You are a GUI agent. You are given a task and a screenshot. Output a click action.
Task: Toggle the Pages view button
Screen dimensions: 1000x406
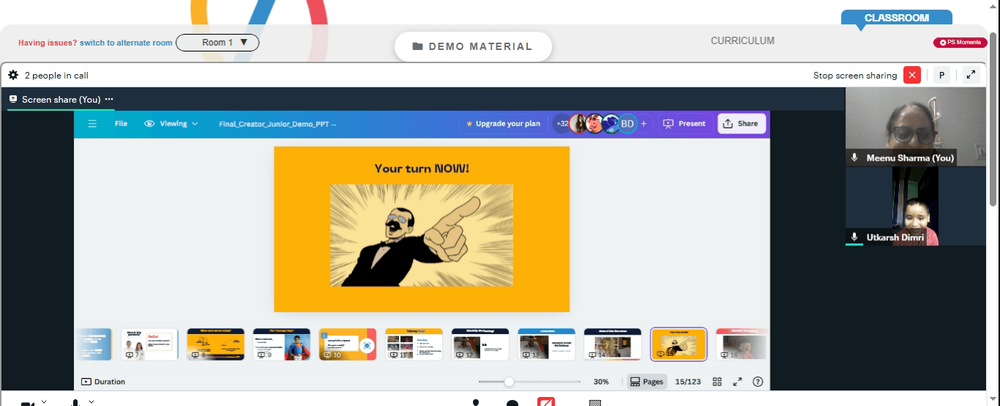[x=647, y=382]
